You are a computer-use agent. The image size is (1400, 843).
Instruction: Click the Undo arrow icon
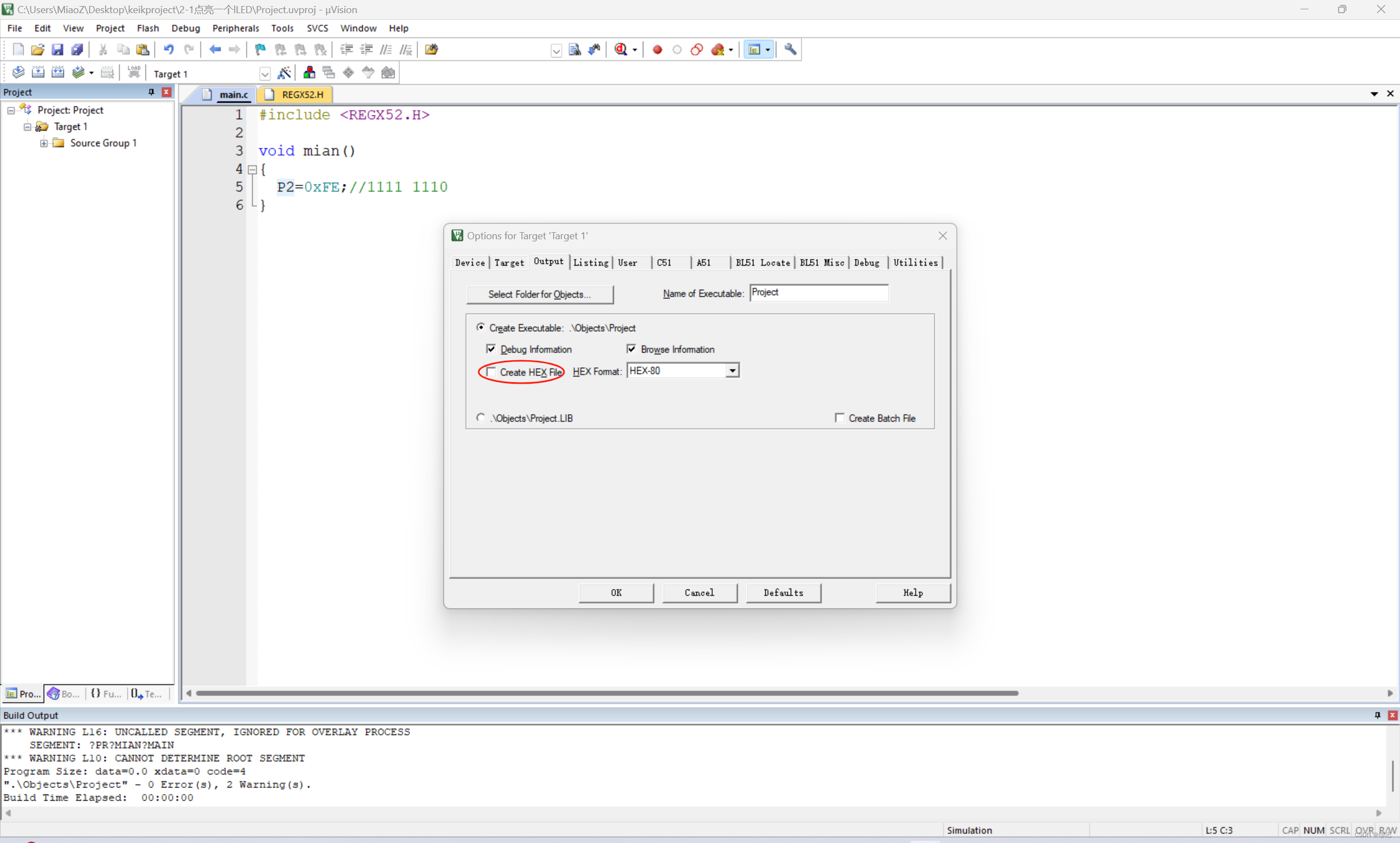click(x=169, y=49)
